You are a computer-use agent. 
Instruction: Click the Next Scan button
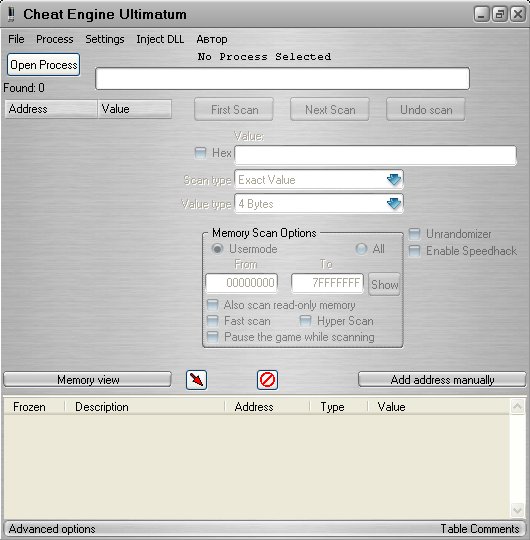[x=330, y=110]
